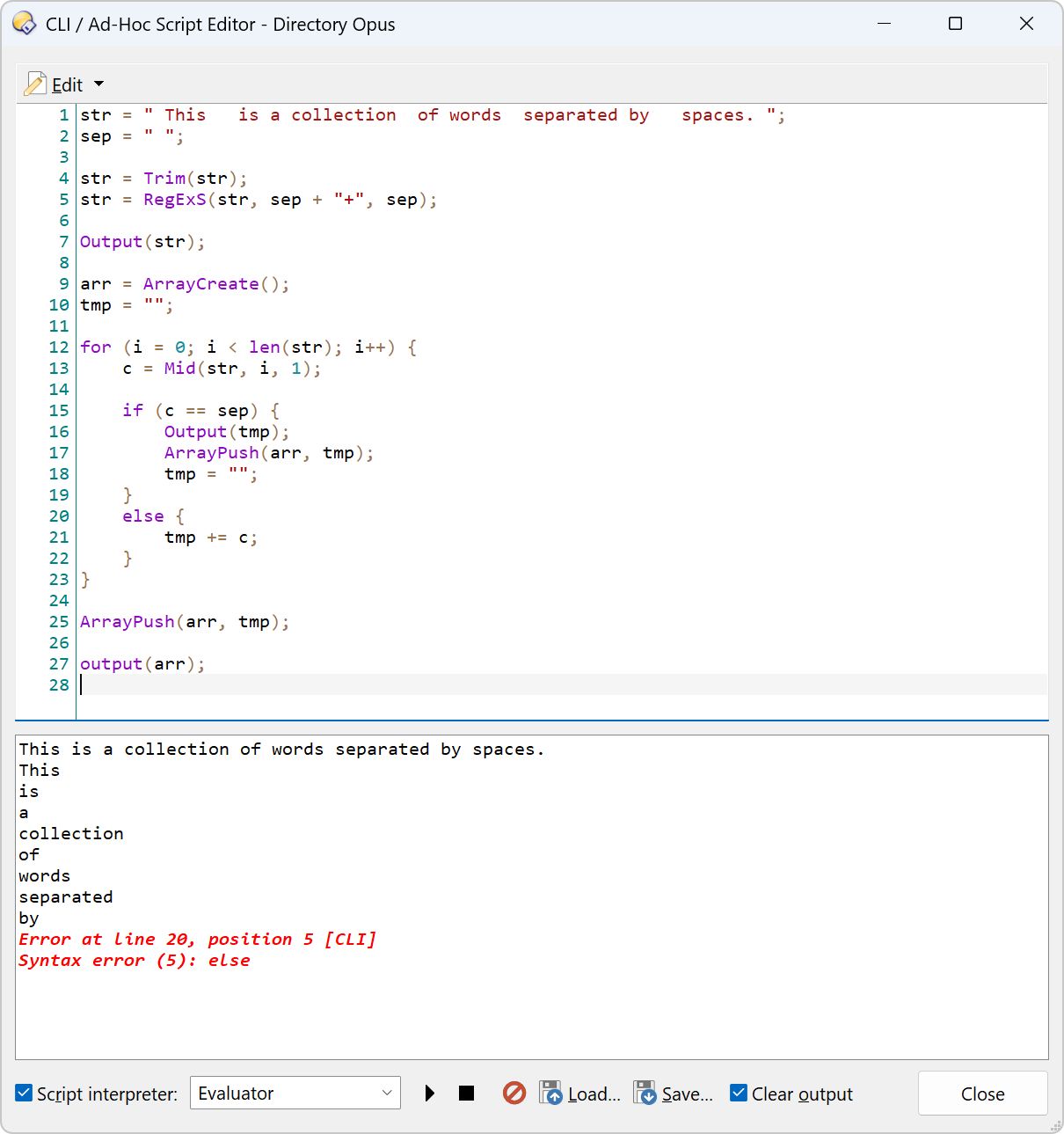Uncheck the Clear output checkbox

click(739, 1094)
